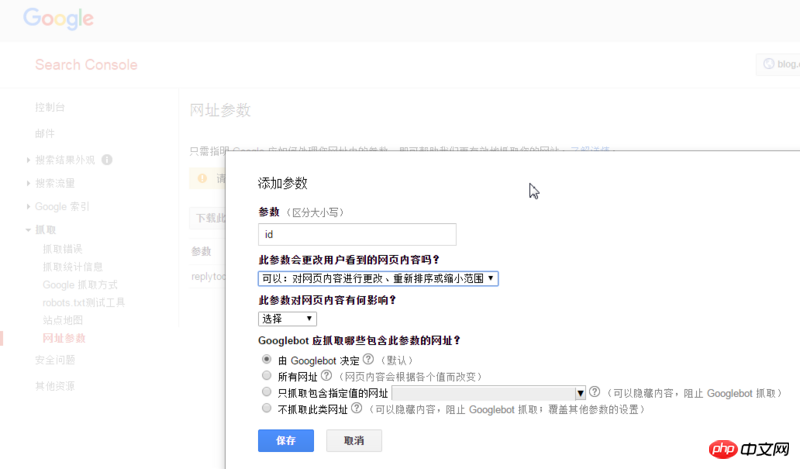Click the 添加参数 dialog title
800x469 pixels.
(x=283, y=183)
